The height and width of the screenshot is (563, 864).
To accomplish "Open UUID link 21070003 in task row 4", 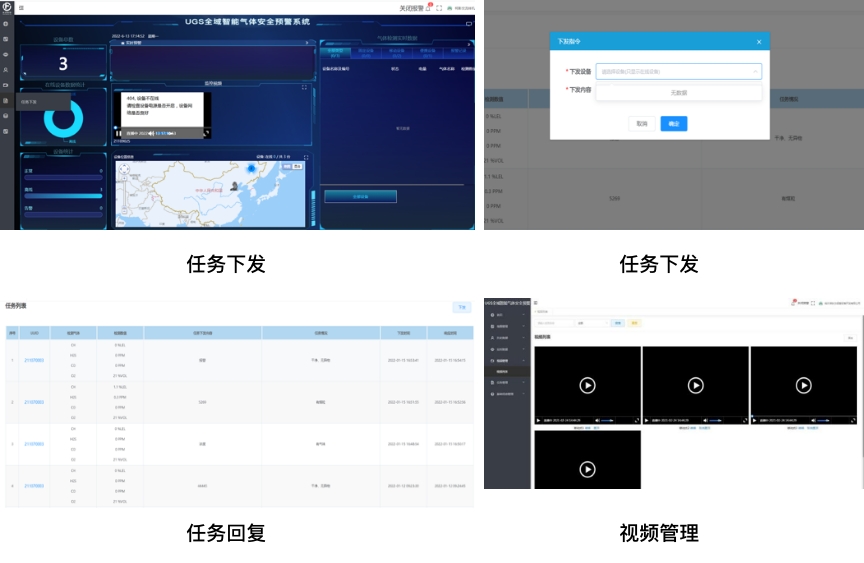I will coord(34,486).
